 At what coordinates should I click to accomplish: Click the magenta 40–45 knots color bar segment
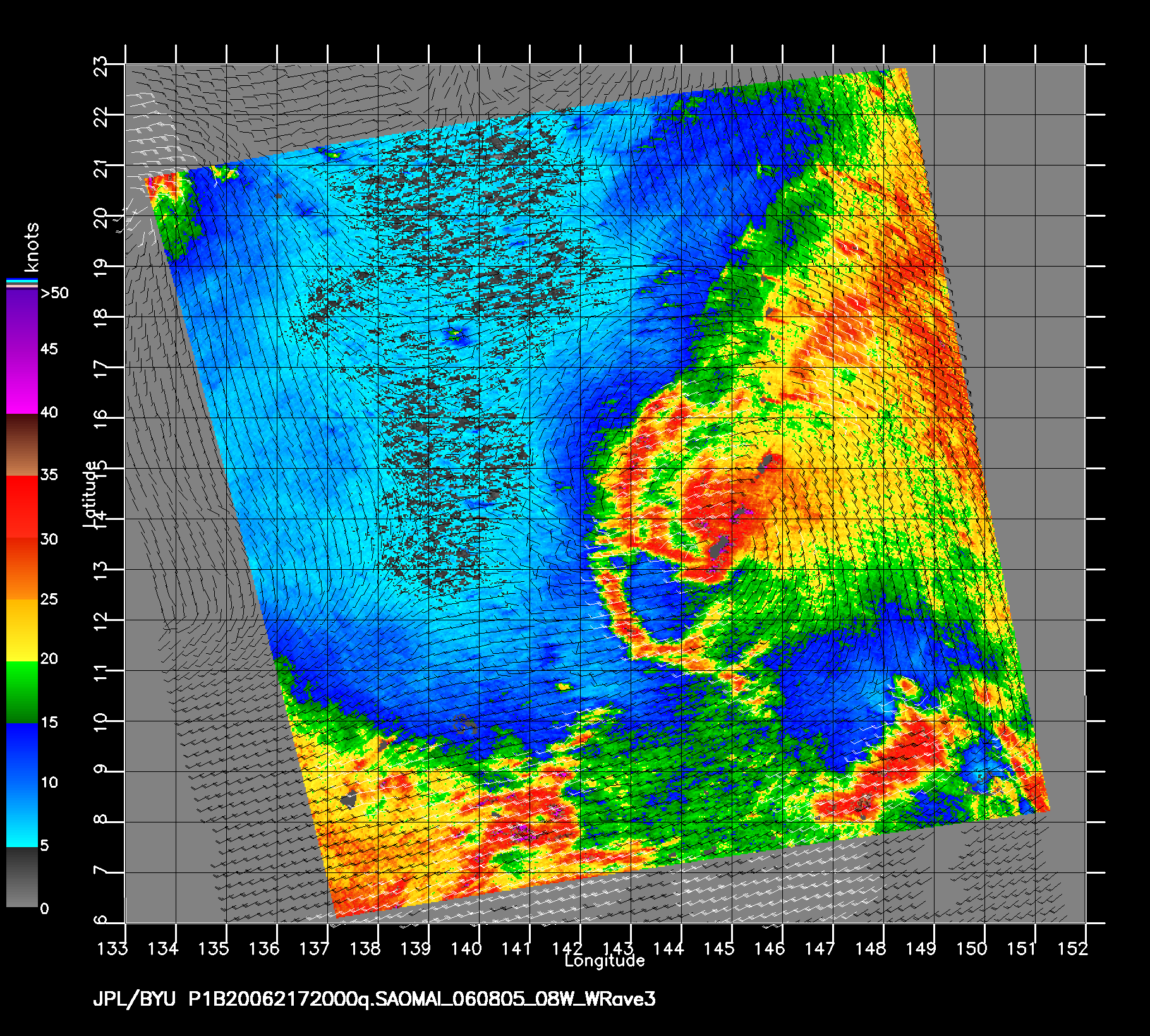click(22, 382)
